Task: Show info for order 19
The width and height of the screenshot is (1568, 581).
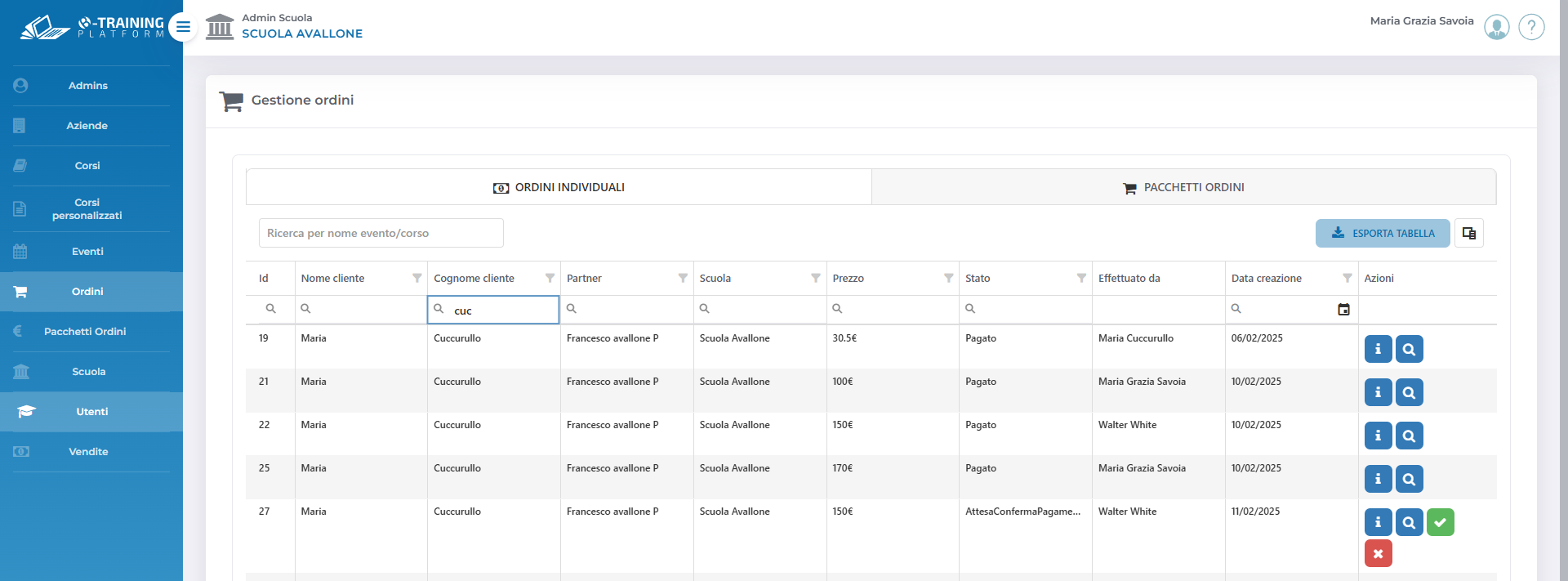Action: tap(1378, 349)
